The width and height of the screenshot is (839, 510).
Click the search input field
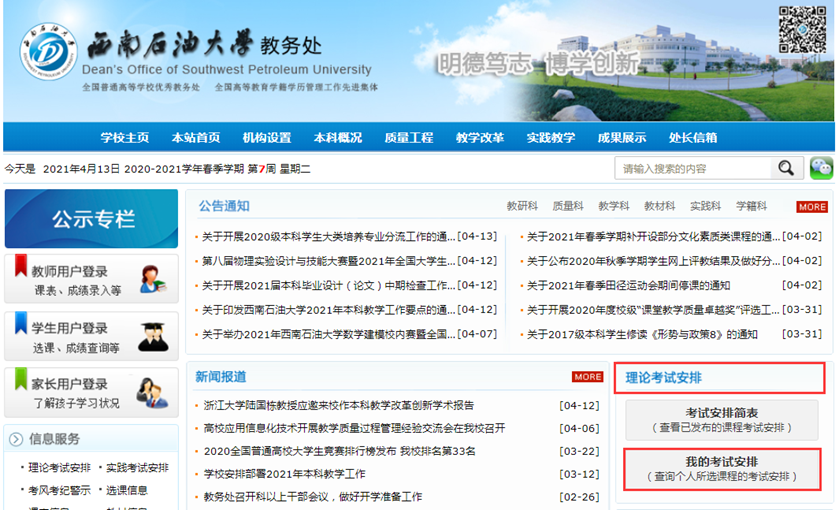(x=693, y=168)
